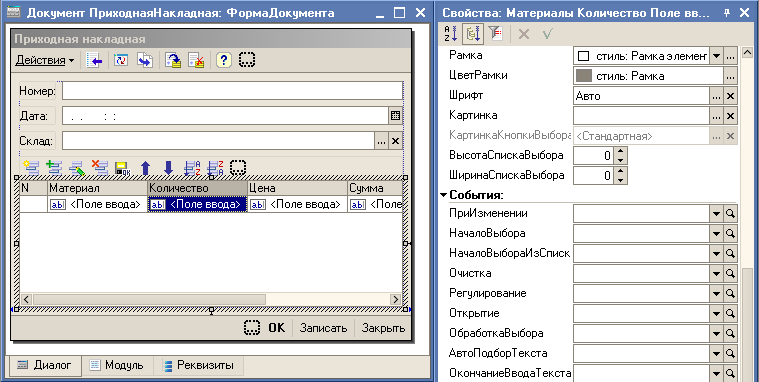This screenshot has width=759, height=382.
Task: Click the edit row icon with pencil
Action: click(x=76, y=168)
